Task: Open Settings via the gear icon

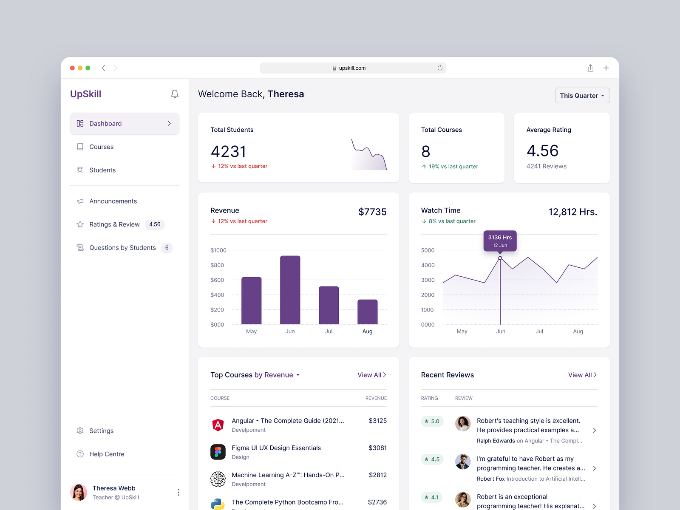Action: 80,431
